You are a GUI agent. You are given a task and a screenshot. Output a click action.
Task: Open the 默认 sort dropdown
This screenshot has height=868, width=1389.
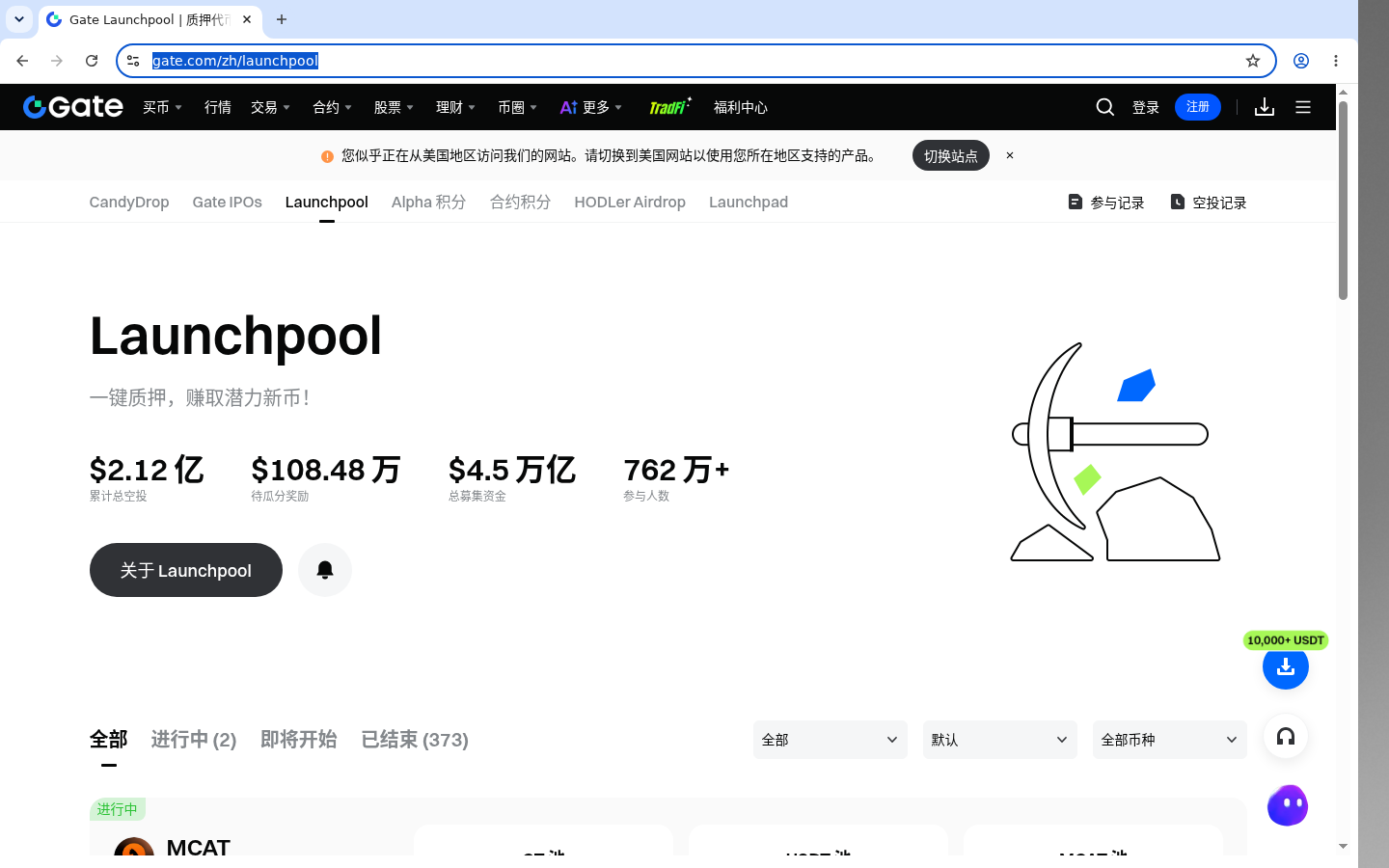pos(1000,740)
